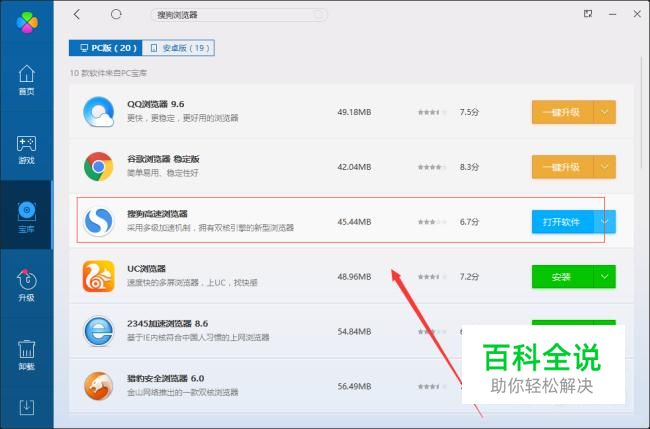The width and height of the screenshot is (650, 429).
Task: Open the QQ浏览器 9.6 title link
Action: click(155, 104)
